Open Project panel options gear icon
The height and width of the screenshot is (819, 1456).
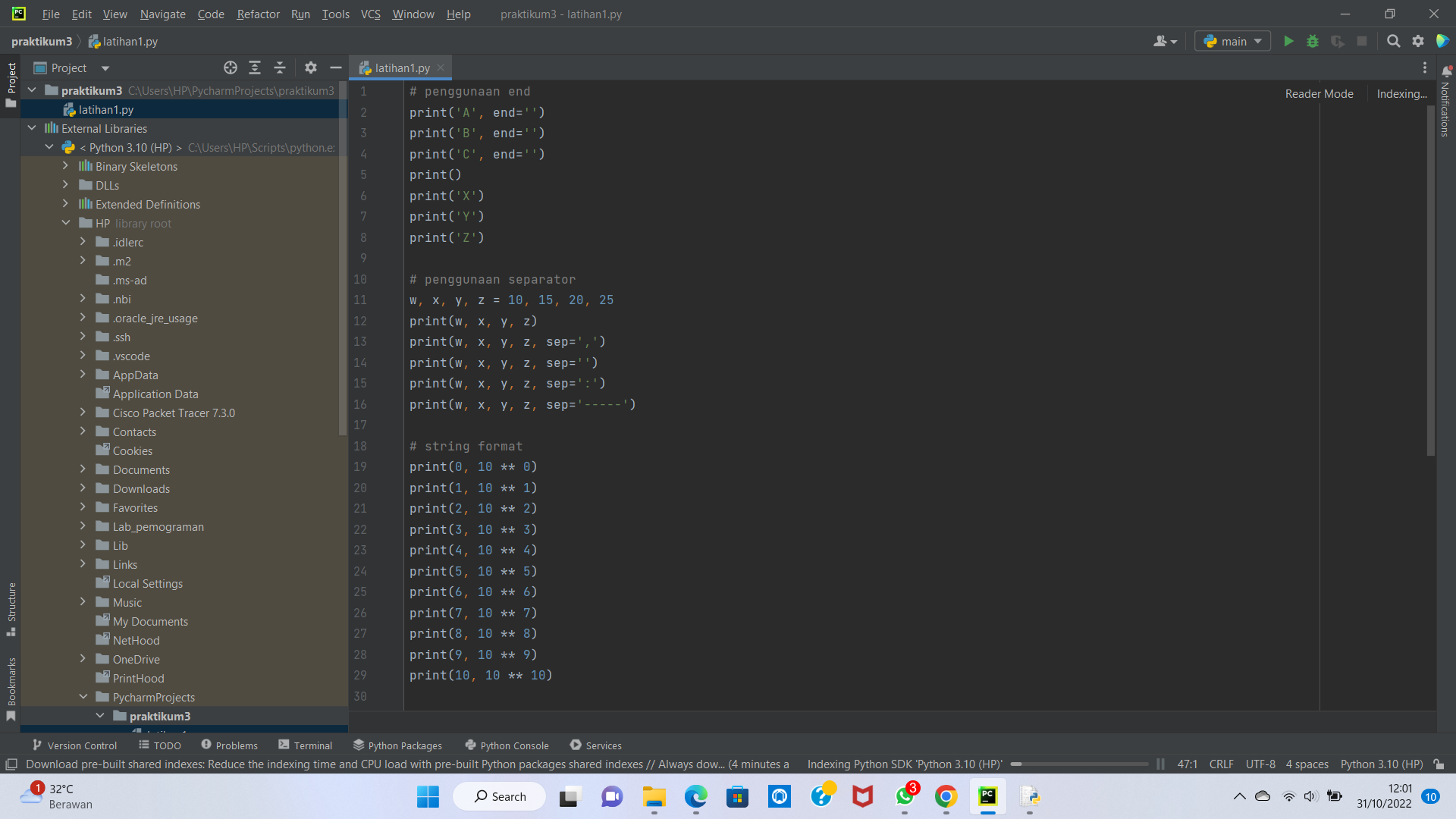[310, 67]
